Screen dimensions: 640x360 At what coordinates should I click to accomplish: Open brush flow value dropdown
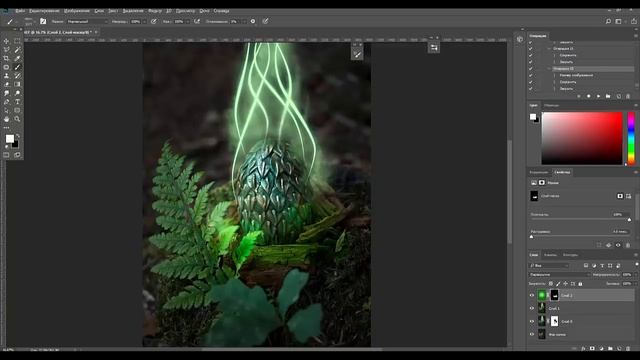point(187,21)
